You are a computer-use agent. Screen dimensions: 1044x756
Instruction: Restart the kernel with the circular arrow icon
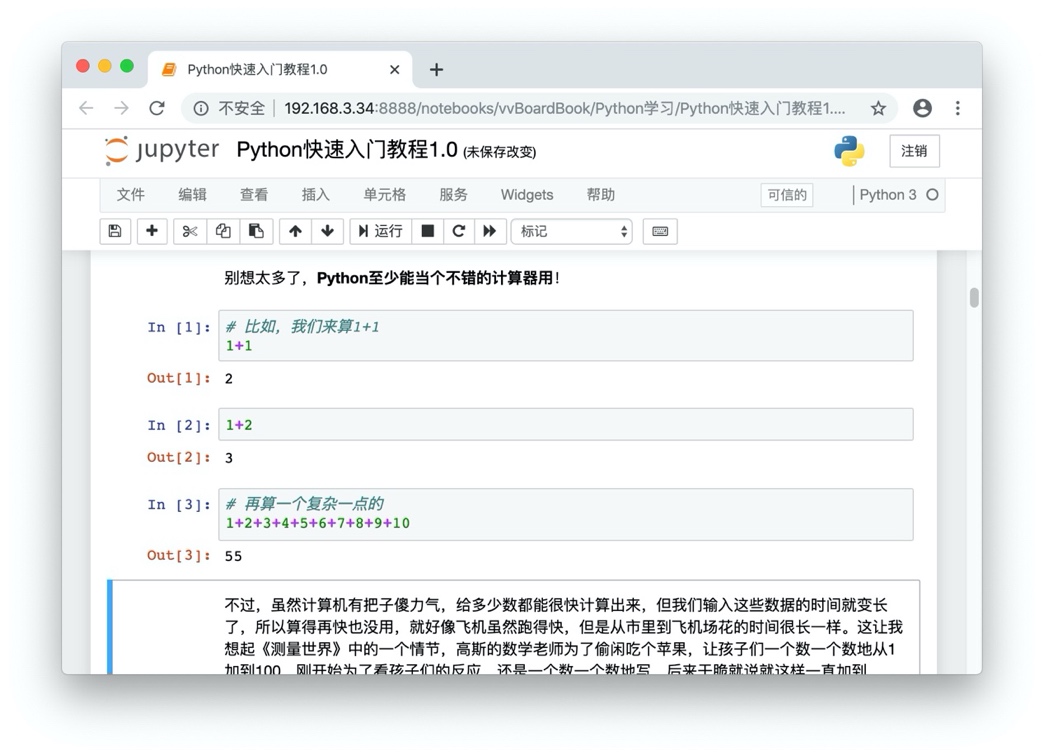[x=459, y=231]
